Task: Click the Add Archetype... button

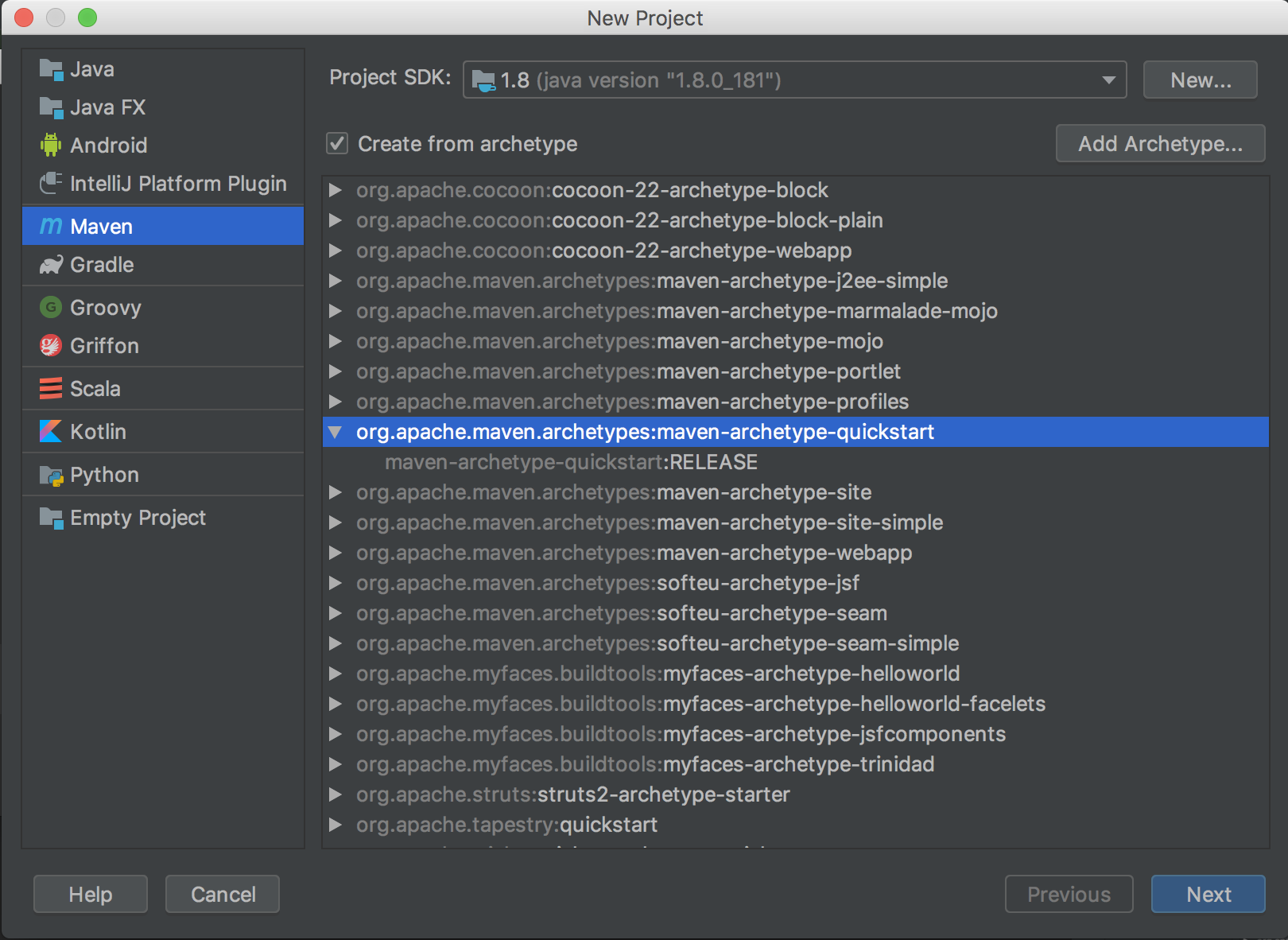Action: point(1160,144)
